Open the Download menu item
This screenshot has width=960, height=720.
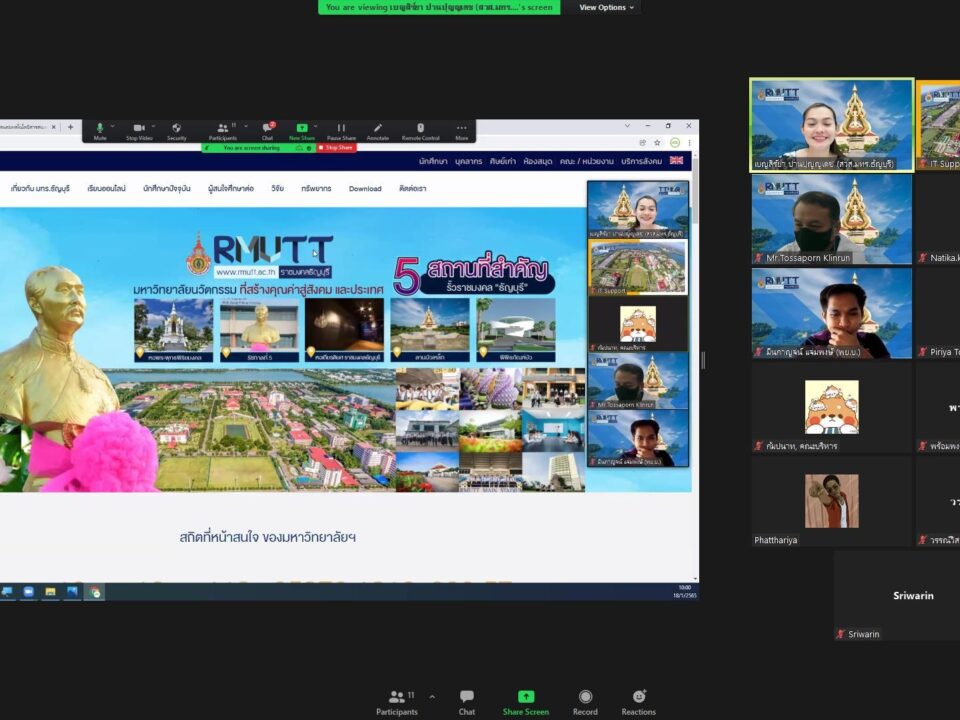pos(365,189)
